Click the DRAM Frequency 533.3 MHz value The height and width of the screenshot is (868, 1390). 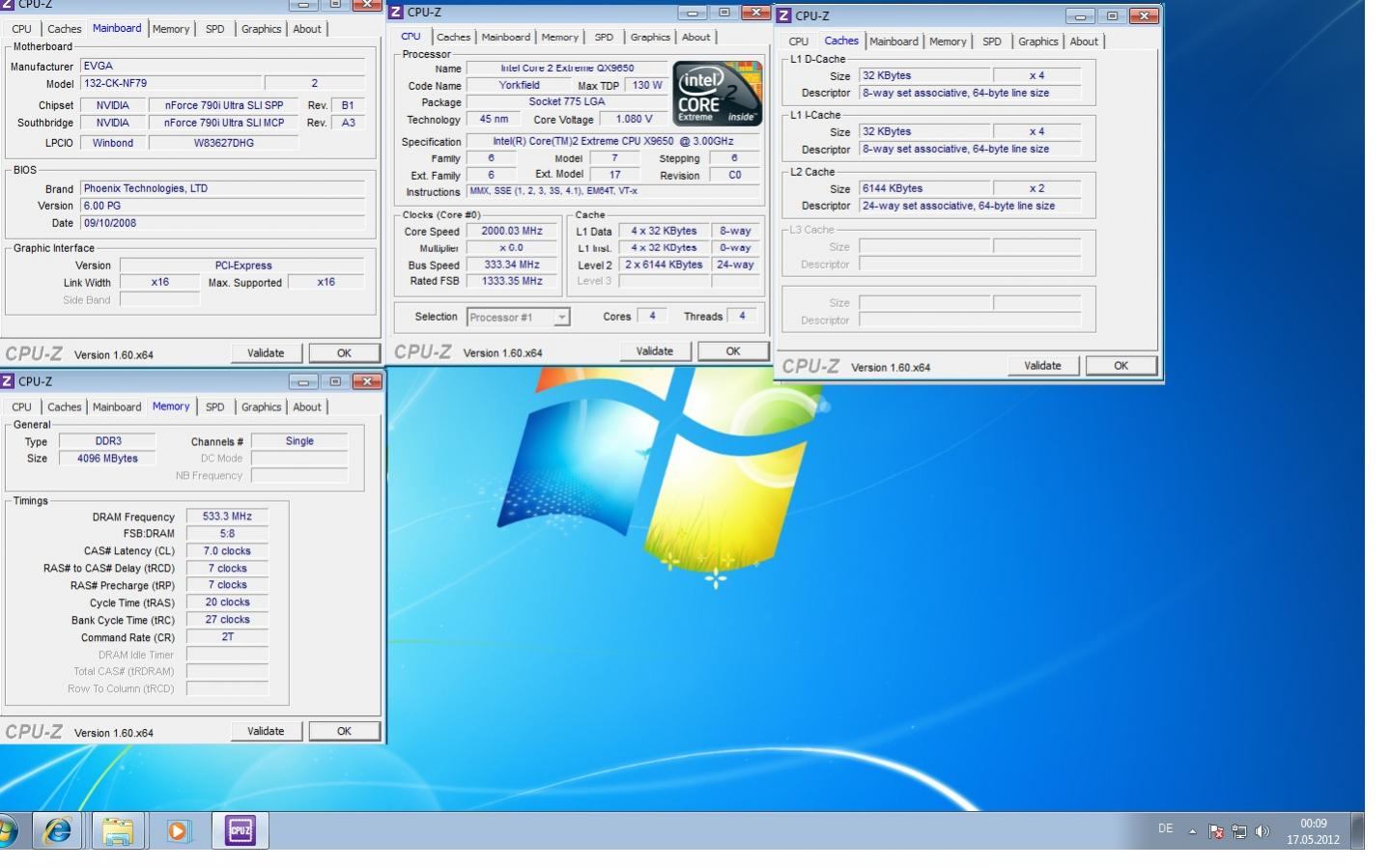(x=227, y=517)
